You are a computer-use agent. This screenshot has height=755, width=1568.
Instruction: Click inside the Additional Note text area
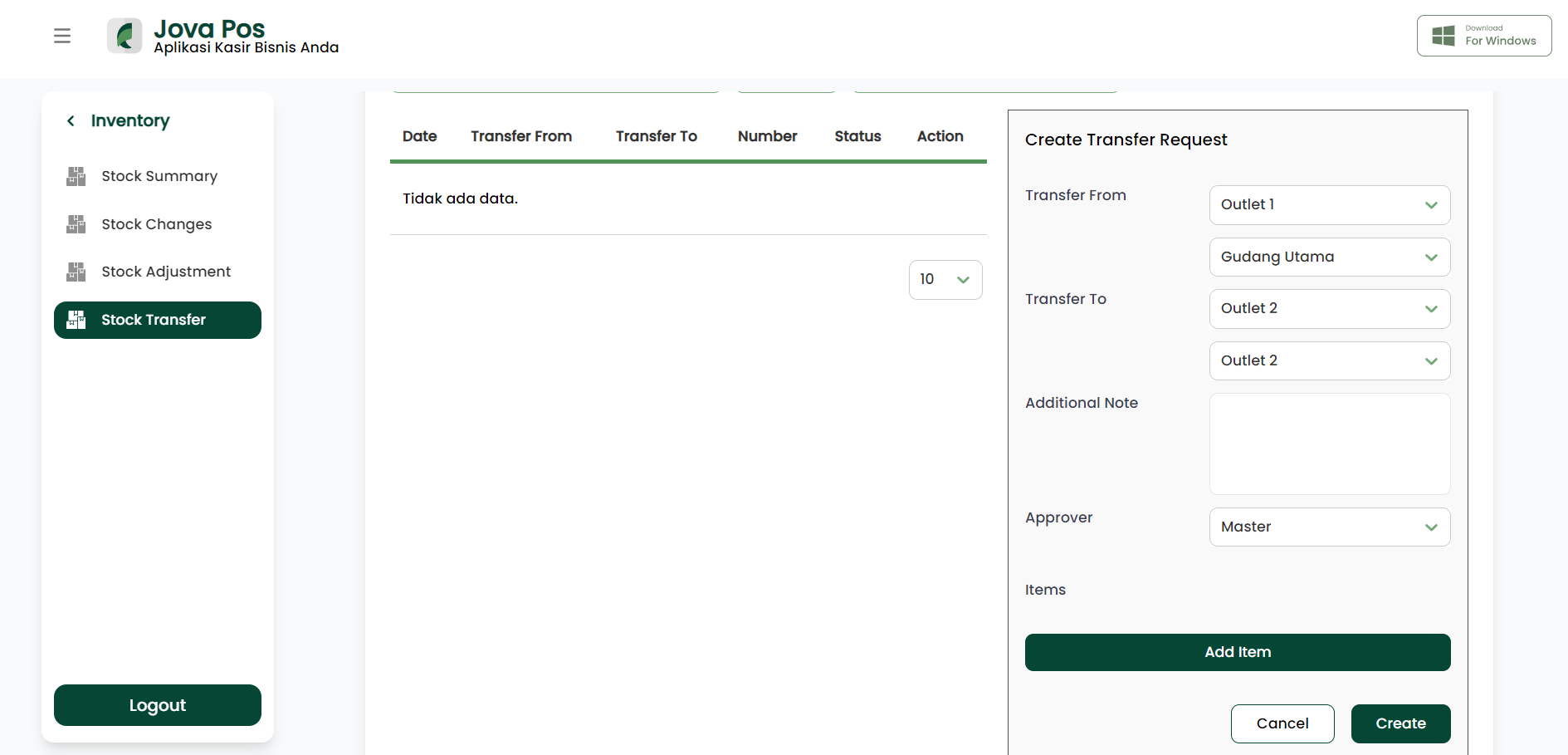point(1330,444)
